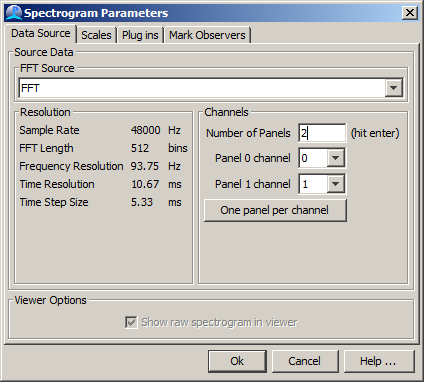Open the Panel 0 channel dropdown
Viewport: 424px width, 382px height.
click(335, 158)
